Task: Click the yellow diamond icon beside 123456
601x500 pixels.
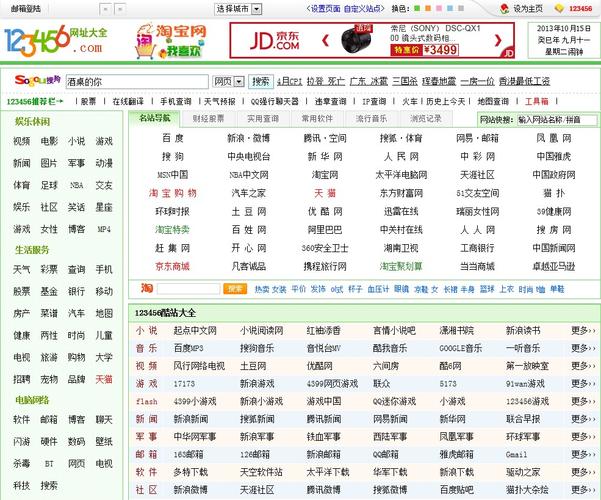Action: 559,8
